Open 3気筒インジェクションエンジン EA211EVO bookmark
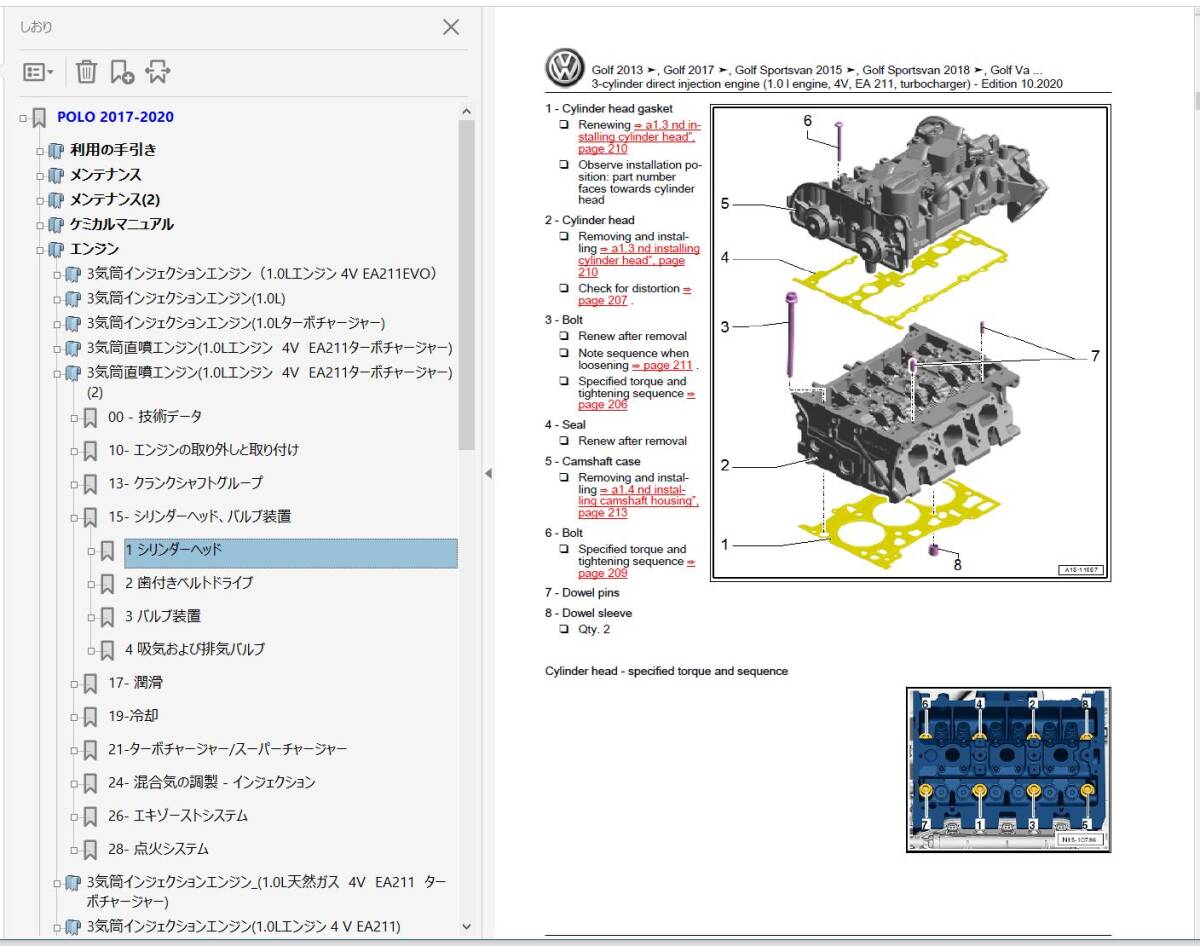The height and width of the screenshot is (946, 1200). click(262, 273)
